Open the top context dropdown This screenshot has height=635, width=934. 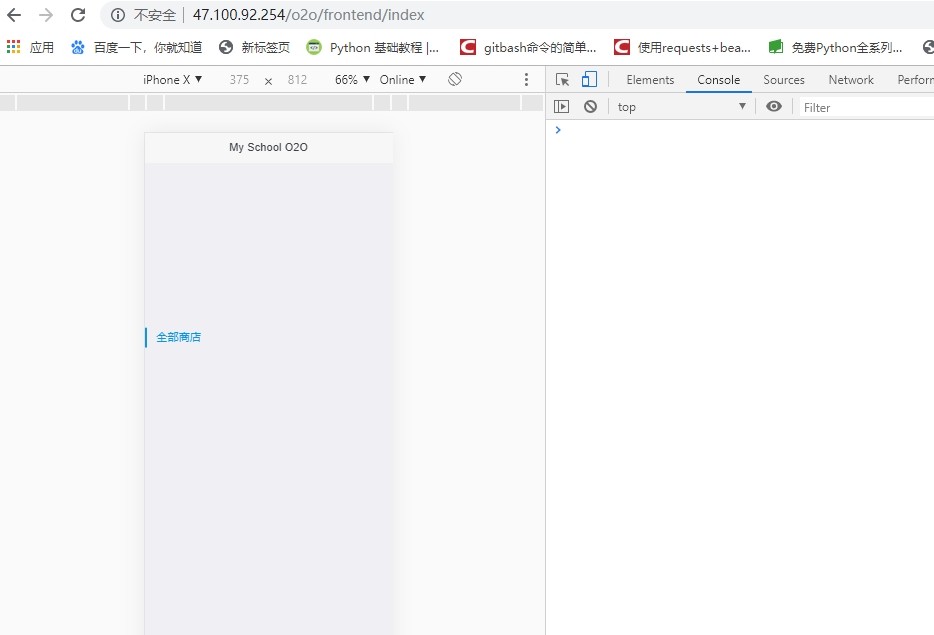[x=681, y=107]
